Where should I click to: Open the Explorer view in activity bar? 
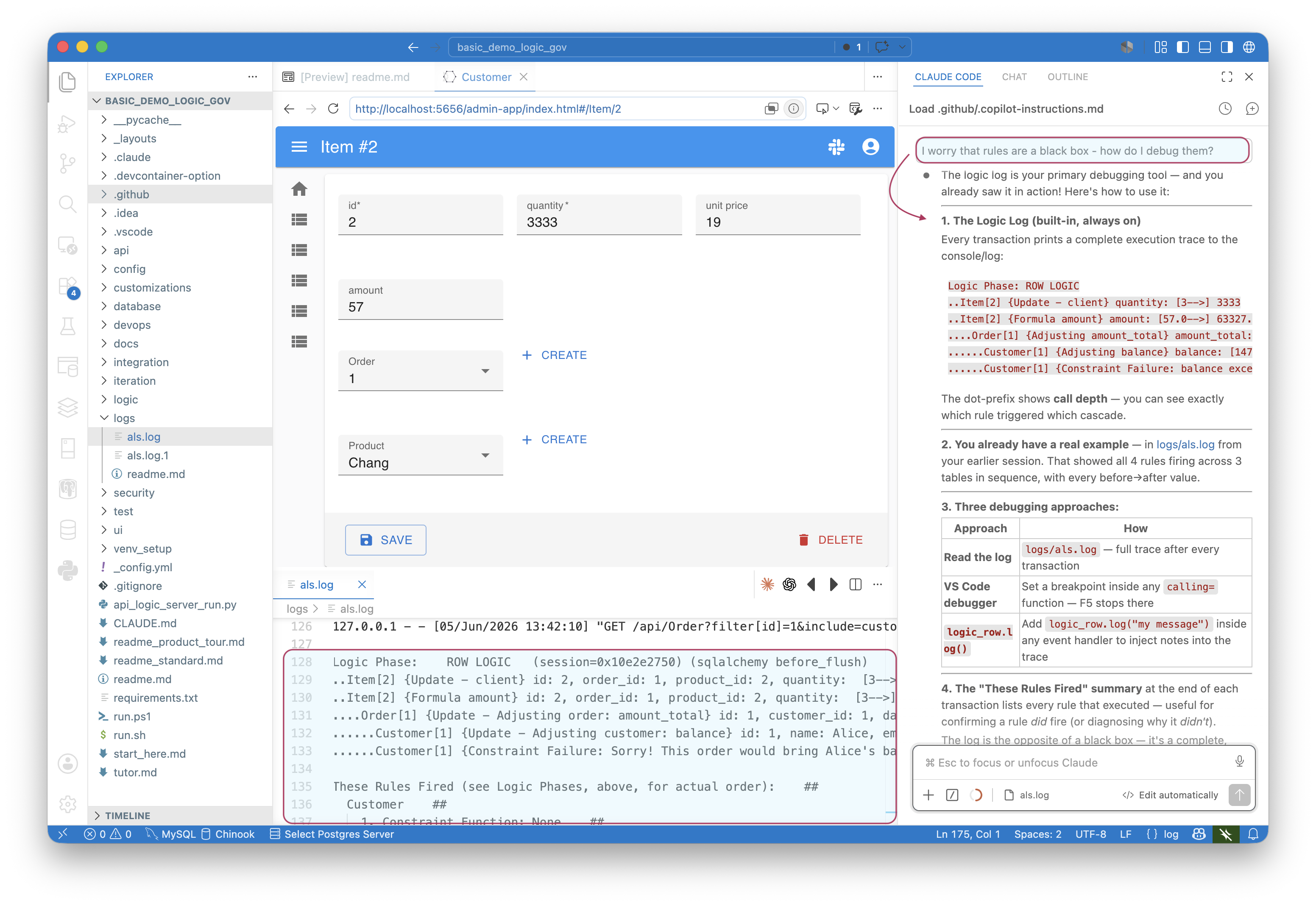[67, 82]
